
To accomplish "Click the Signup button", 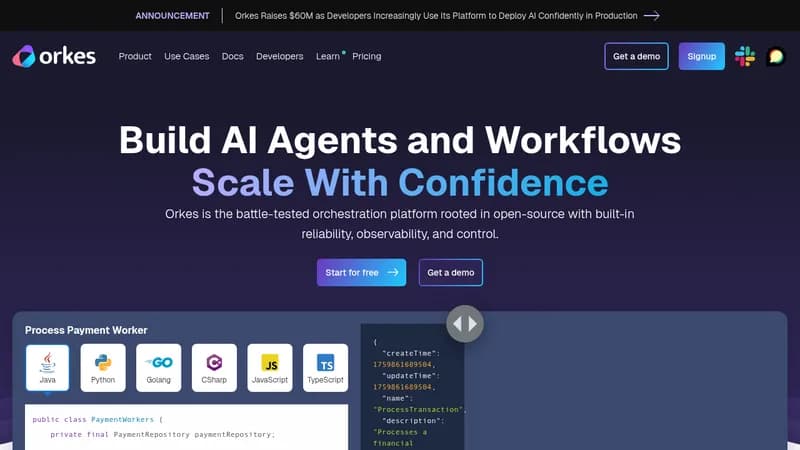I will pos(702,56).
